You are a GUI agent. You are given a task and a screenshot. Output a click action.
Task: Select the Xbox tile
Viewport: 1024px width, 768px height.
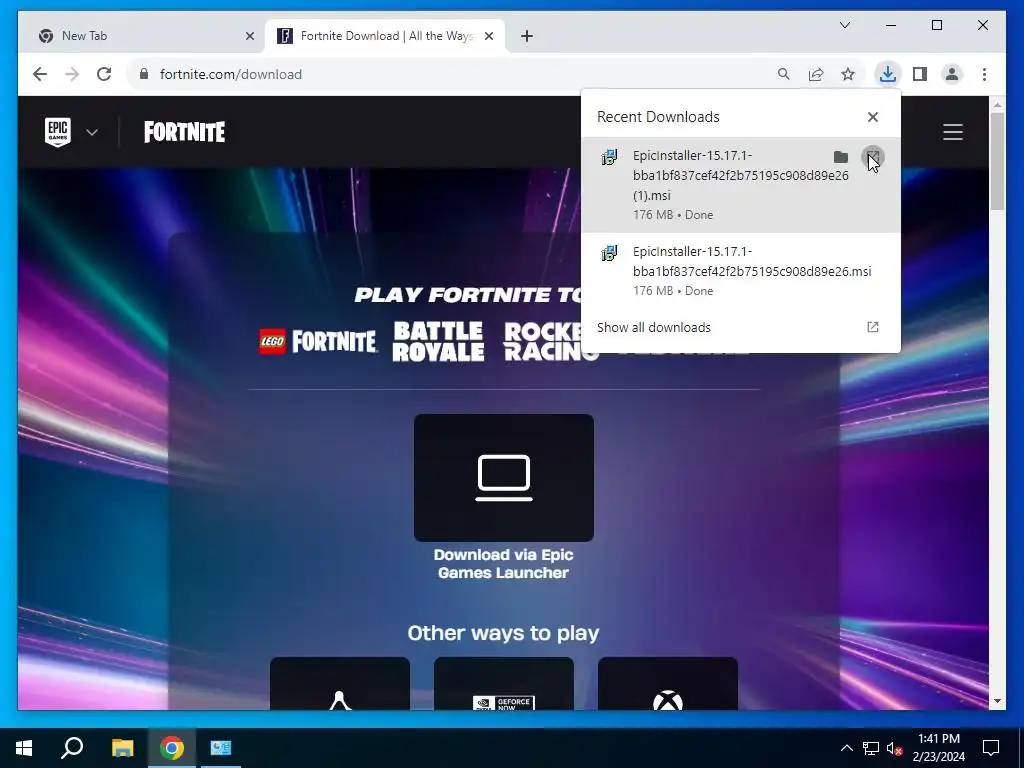[x=667, y=683]
